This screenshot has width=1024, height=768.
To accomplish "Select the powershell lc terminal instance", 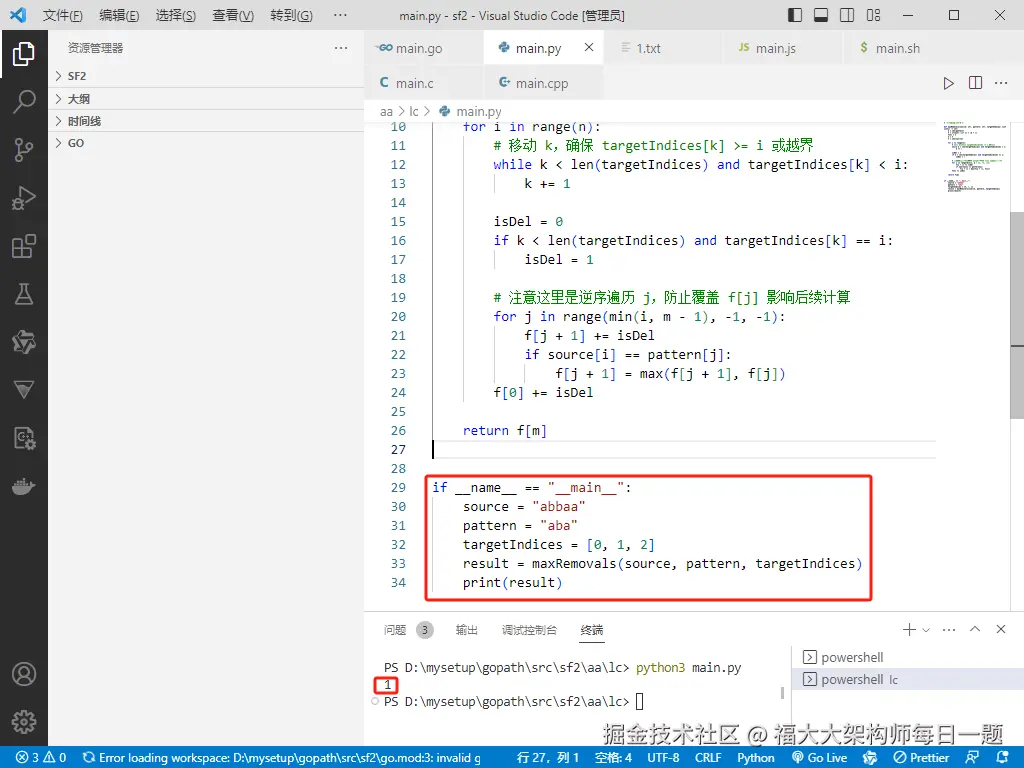I will pos(907,679).
